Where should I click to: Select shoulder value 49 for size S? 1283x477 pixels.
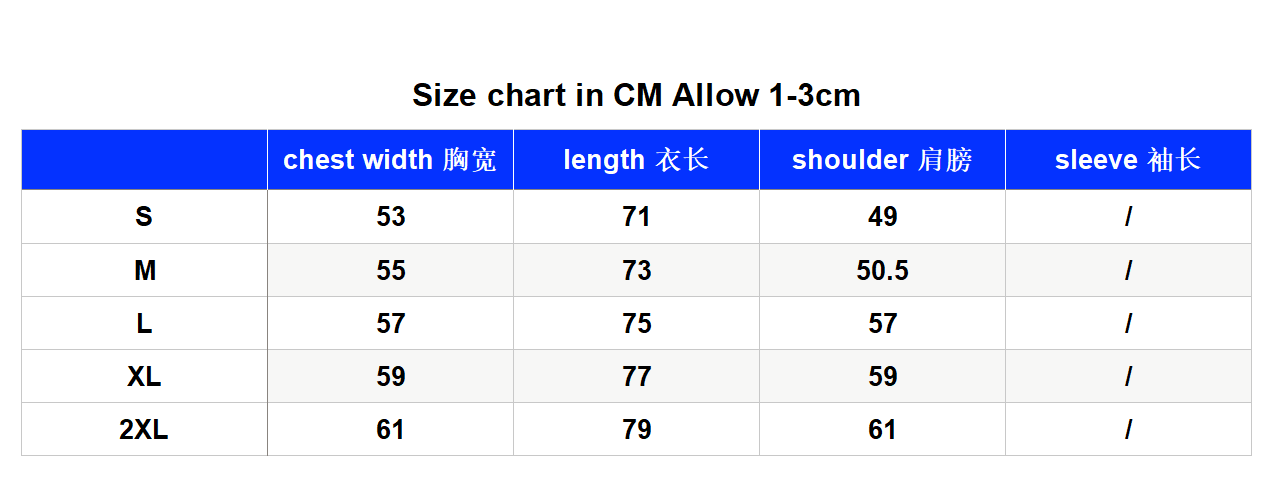point(882,217)
